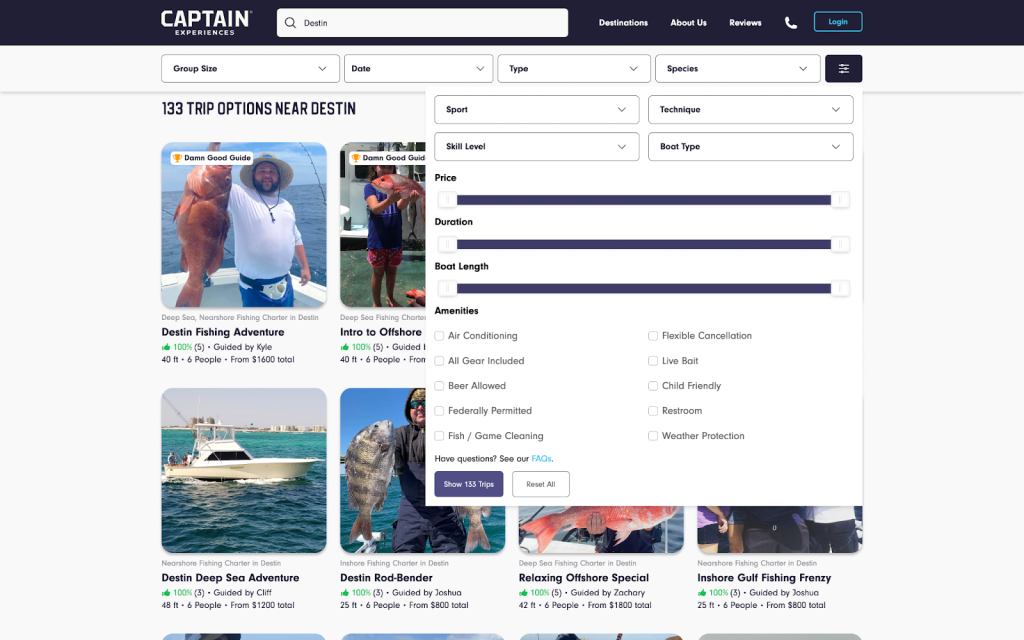
Task: Open the FAQs link
Action: coord(541,459)
